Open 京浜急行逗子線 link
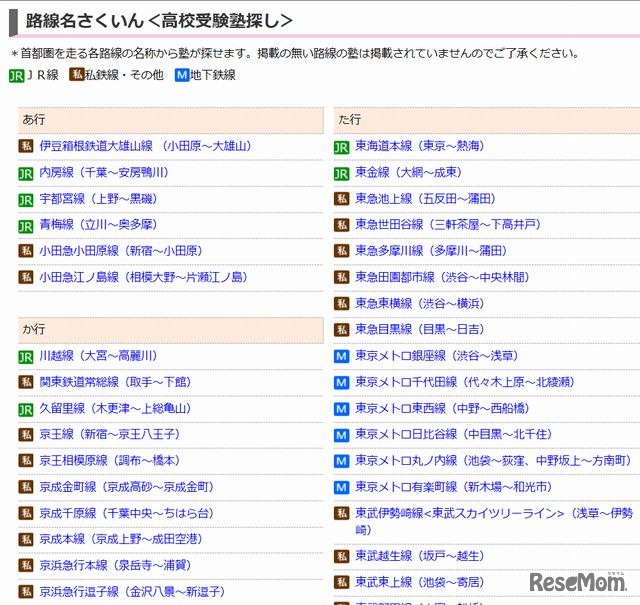 click(x=132, y=592)
